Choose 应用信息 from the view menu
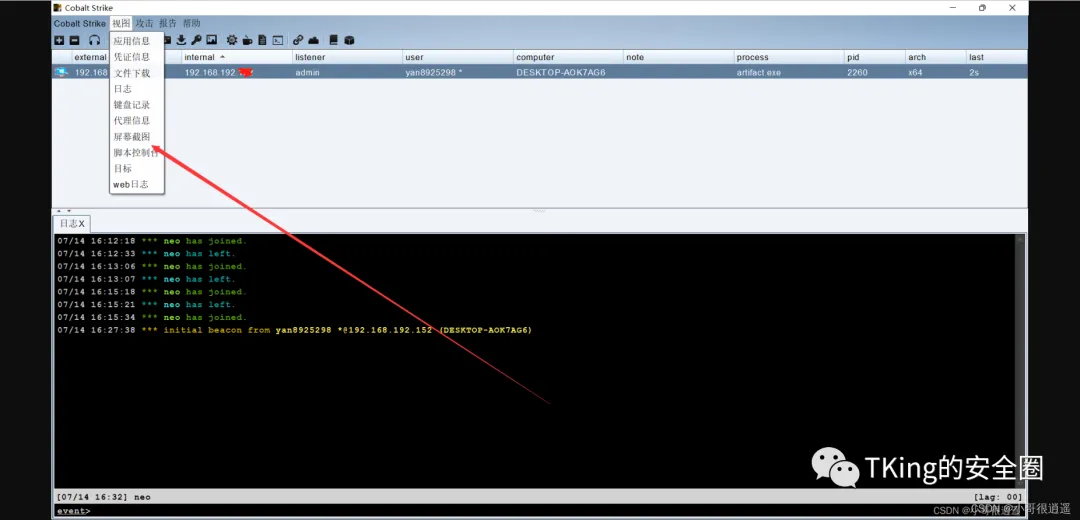The width and height of the screenshot is (1080, 520). point(136,41)
